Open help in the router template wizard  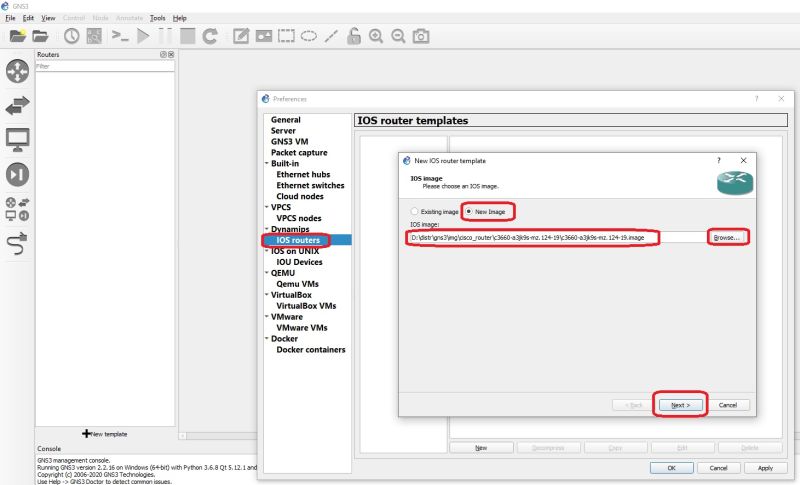718,160
